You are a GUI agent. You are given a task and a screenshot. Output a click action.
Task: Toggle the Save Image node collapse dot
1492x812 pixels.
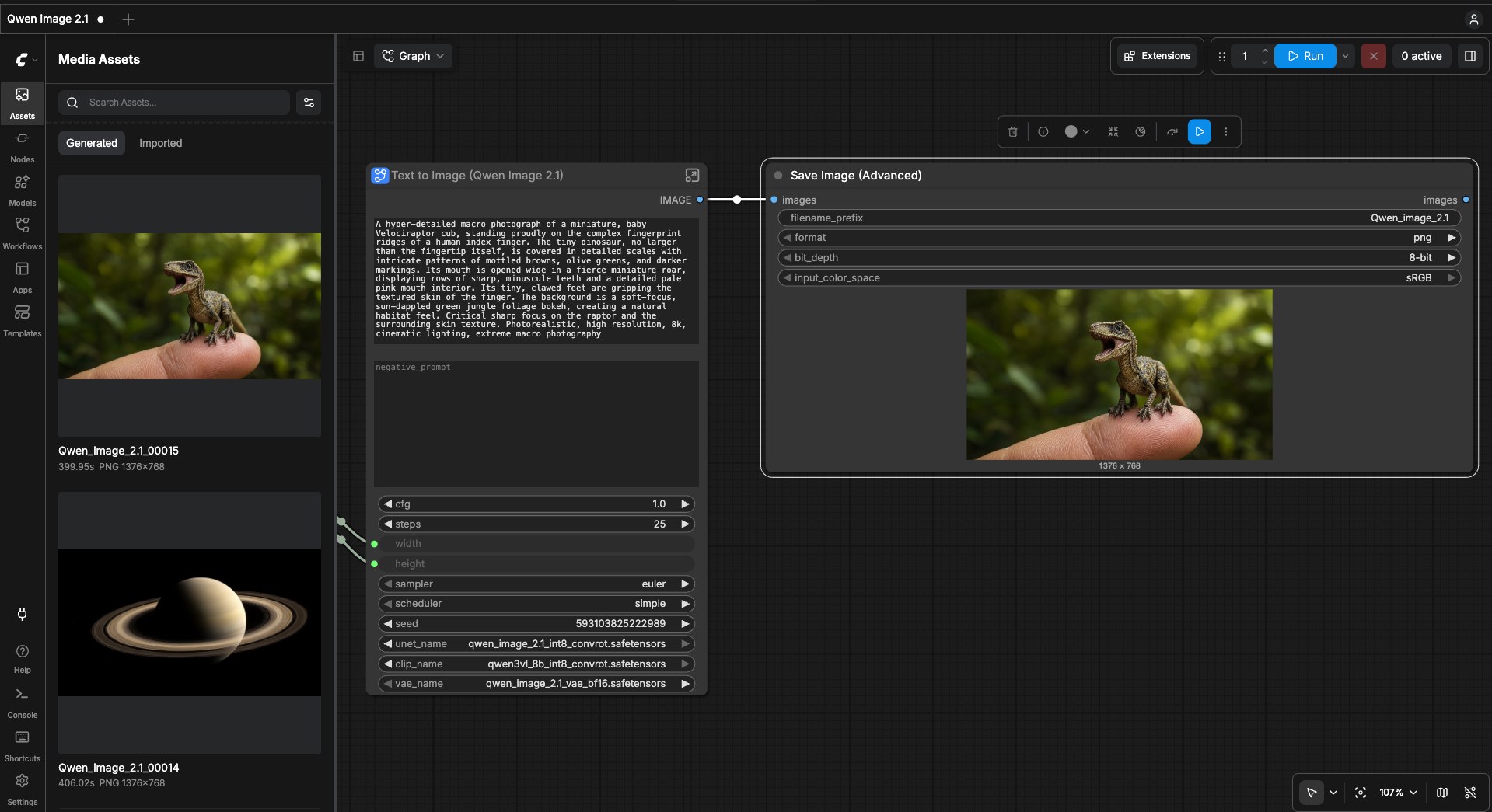pyautogui.click(x=778, y=176)
